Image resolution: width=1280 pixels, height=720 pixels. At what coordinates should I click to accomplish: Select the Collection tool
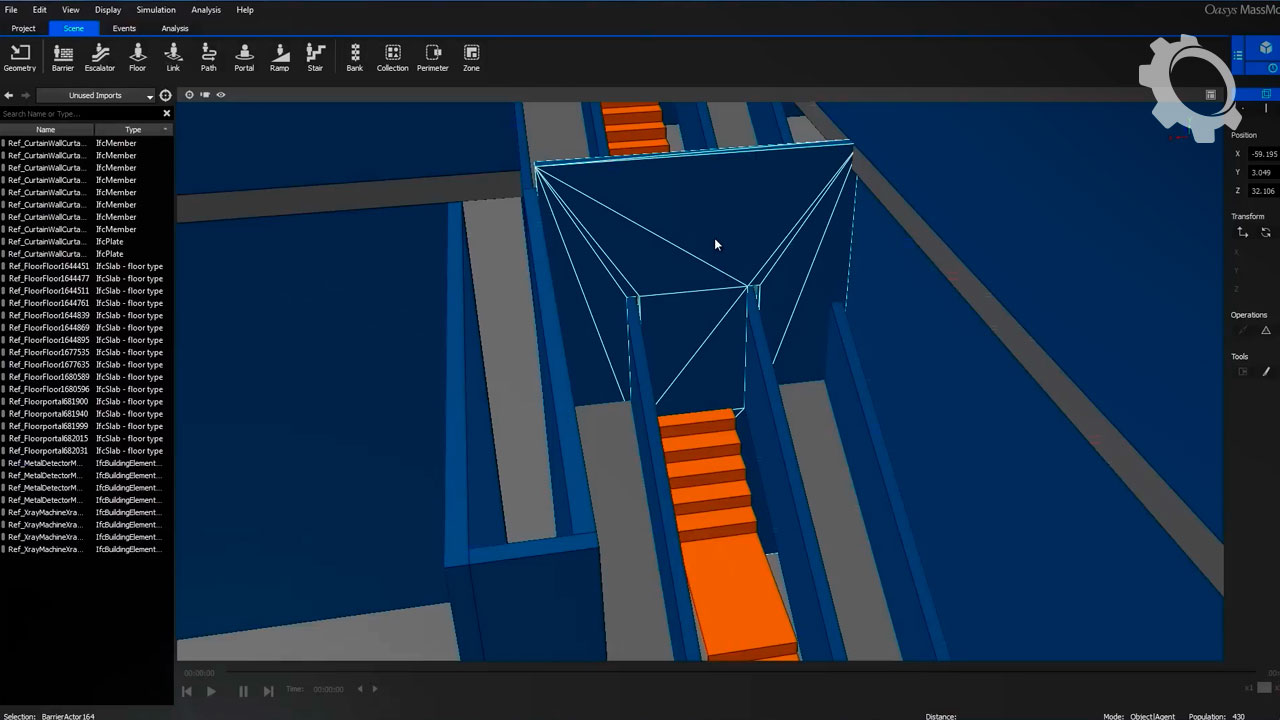coord(392,58)
